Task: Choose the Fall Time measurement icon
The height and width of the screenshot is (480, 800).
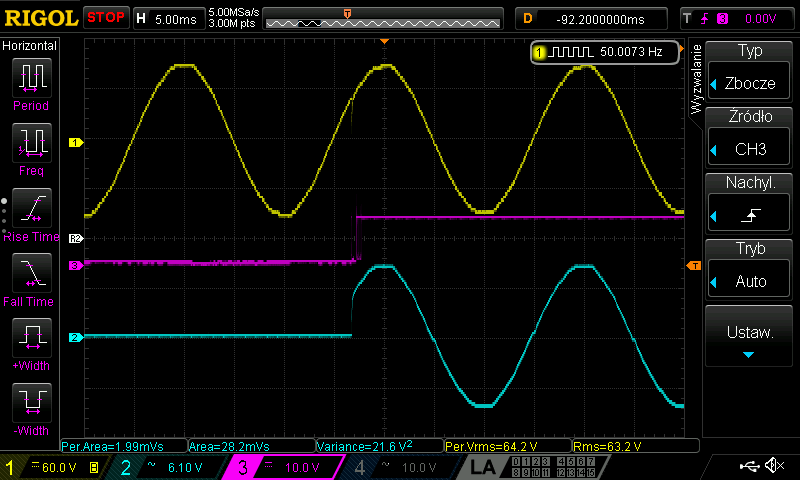Action: point(30,273)
